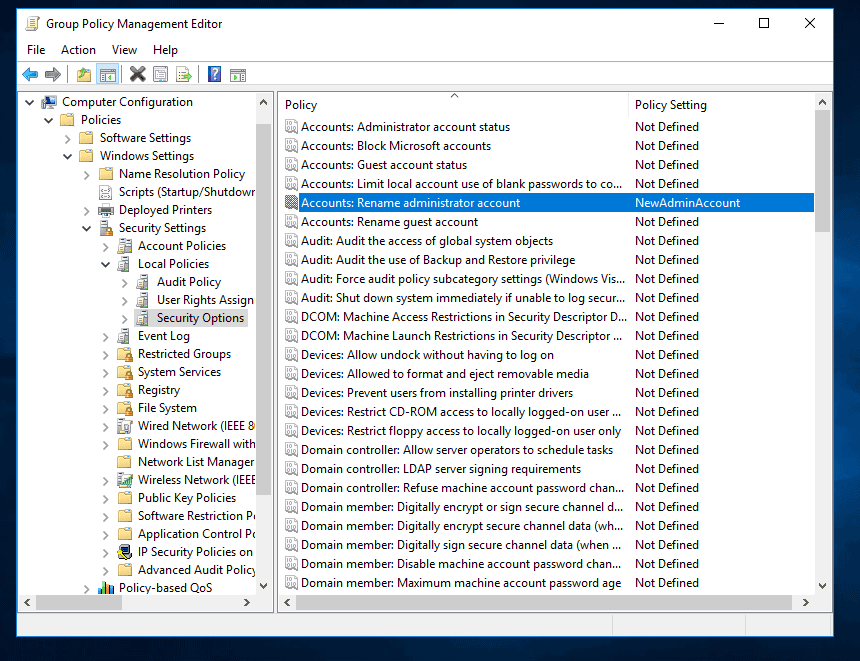Select the File System tree item

167,408
